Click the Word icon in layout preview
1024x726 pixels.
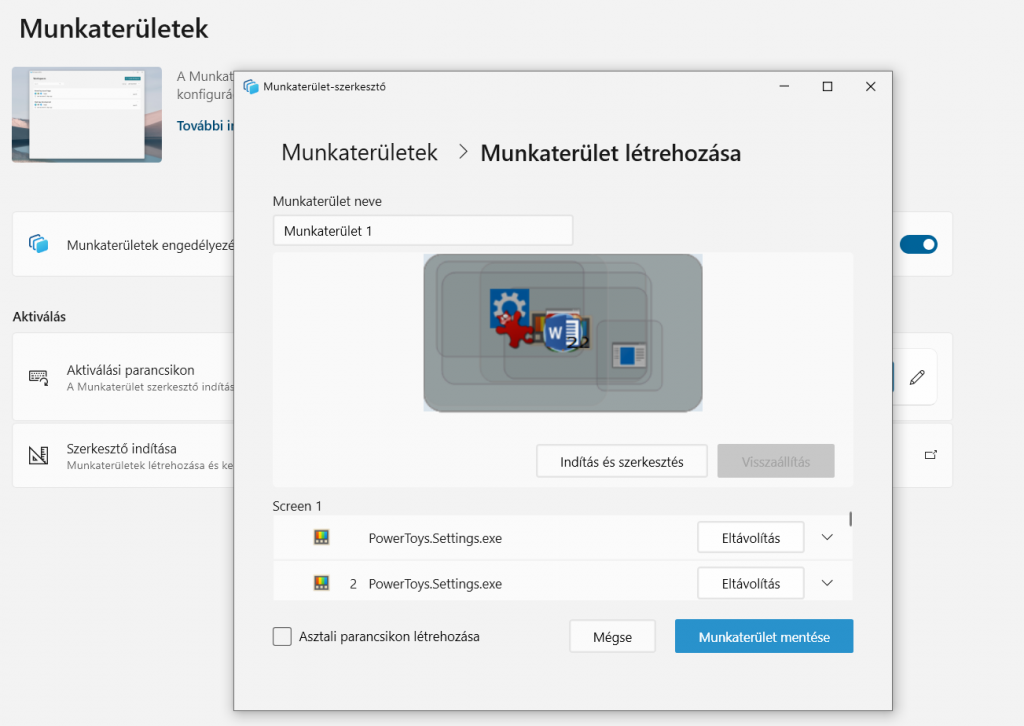pyautogui.click(x=561, y=332)
